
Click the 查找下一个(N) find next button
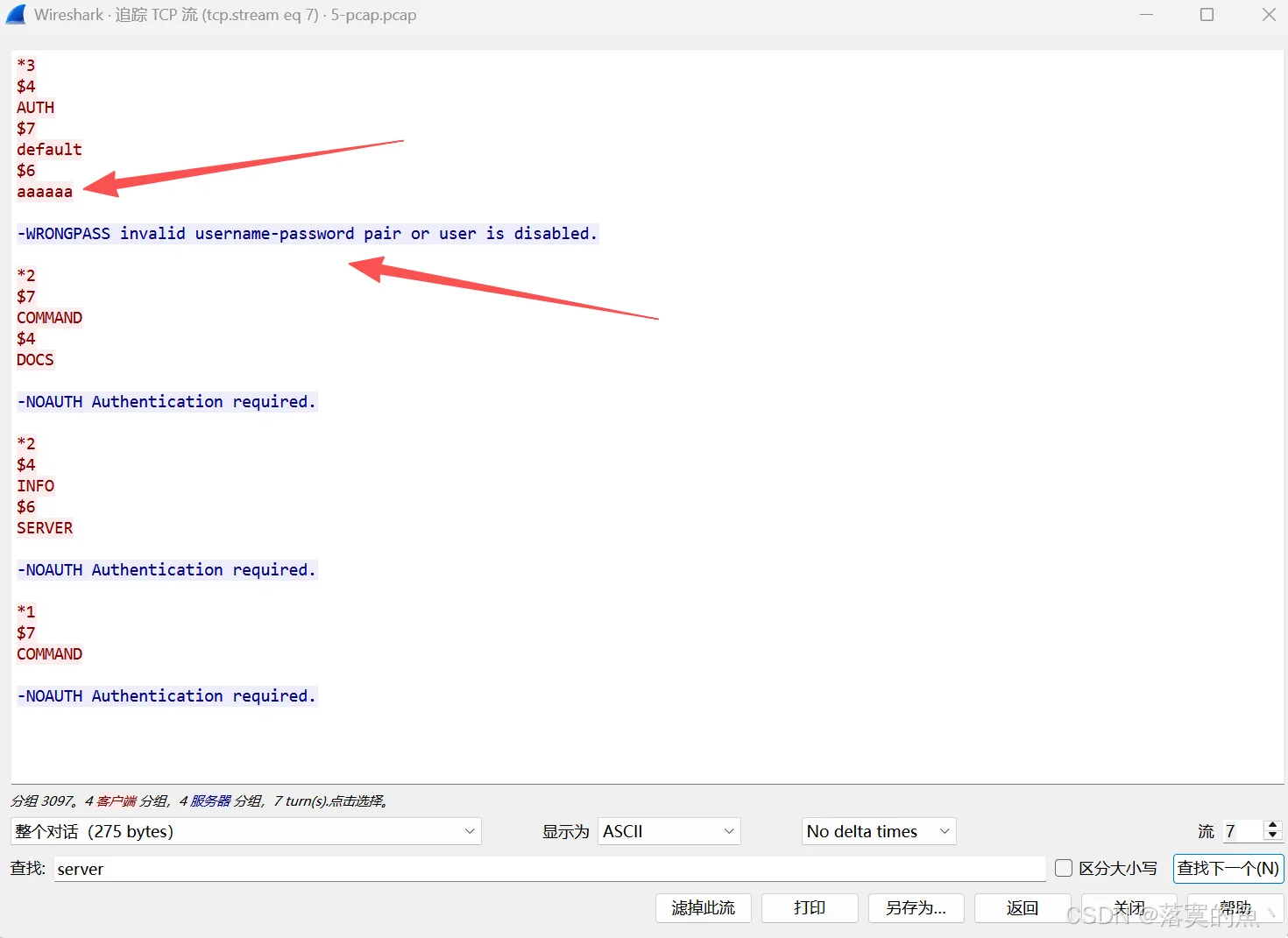tap(1228, 868)
